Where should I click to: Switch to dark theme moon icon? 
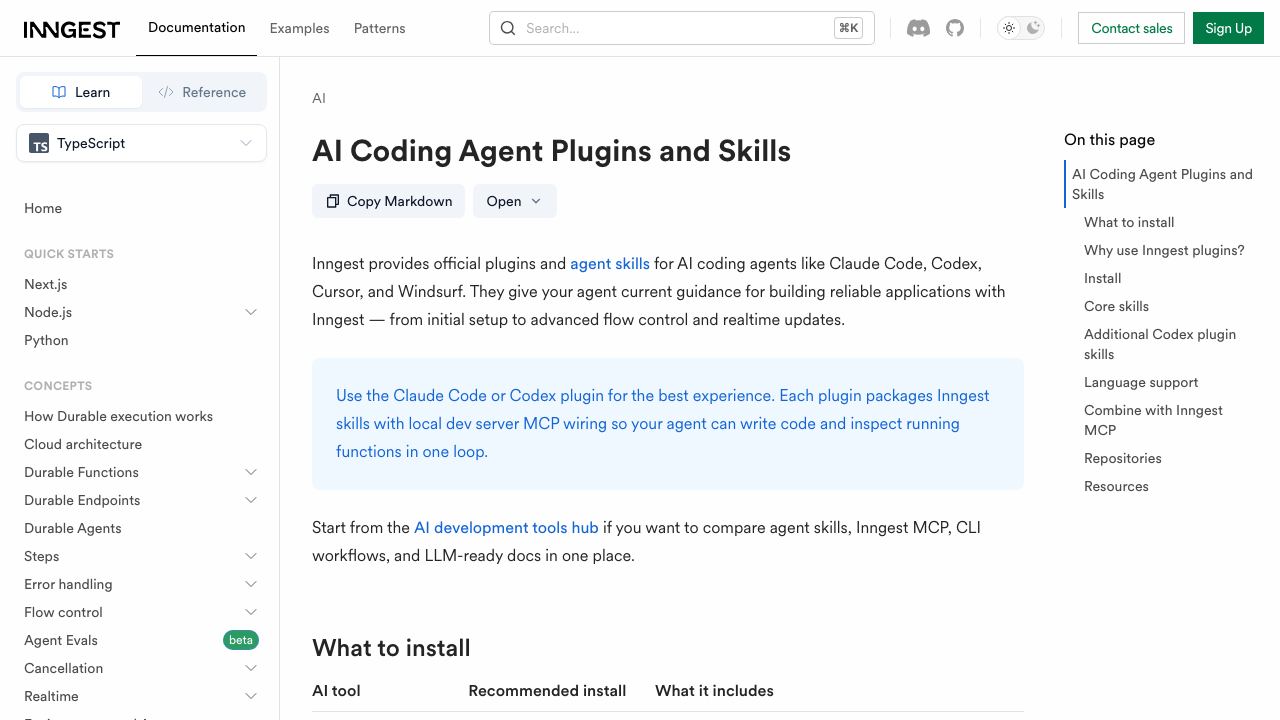1034,28
